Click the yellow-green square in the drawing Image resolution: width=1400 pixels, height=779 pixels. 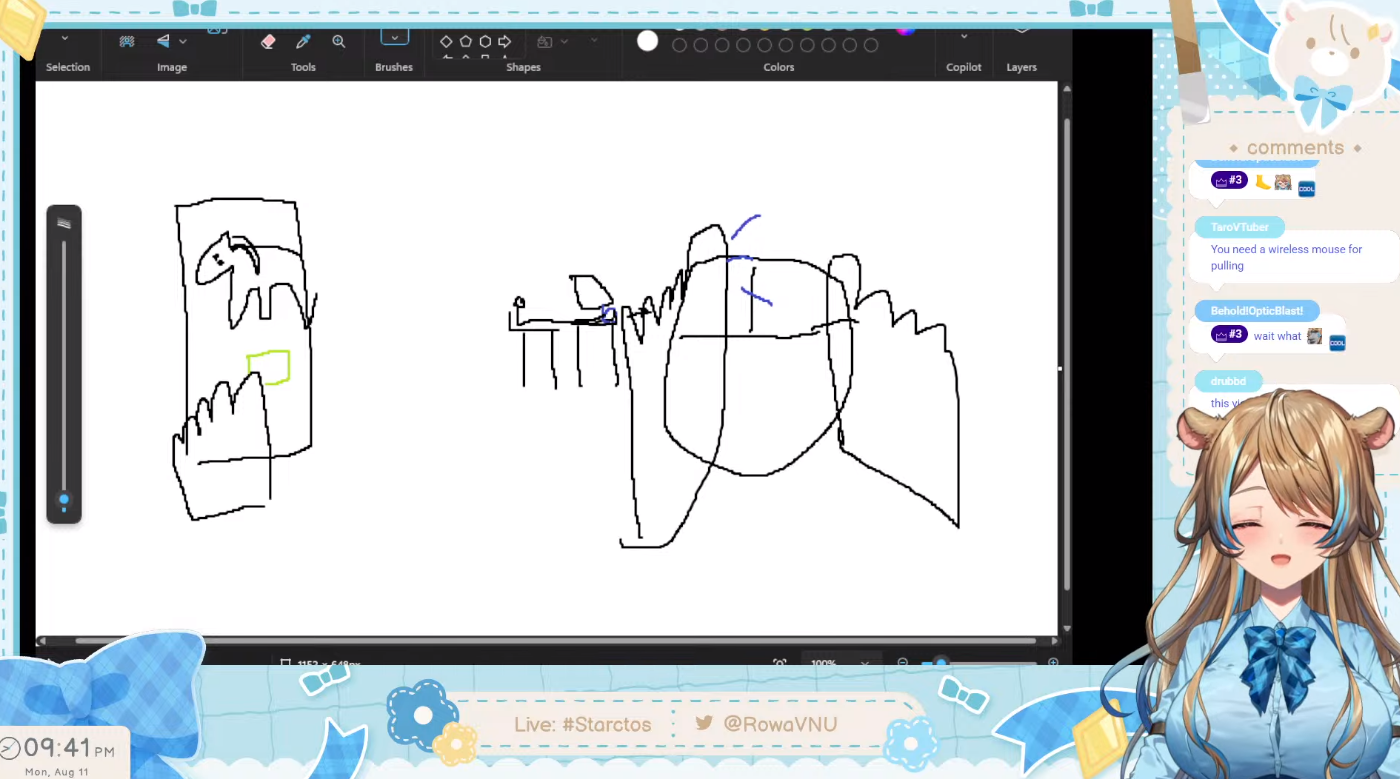(268, 367)
